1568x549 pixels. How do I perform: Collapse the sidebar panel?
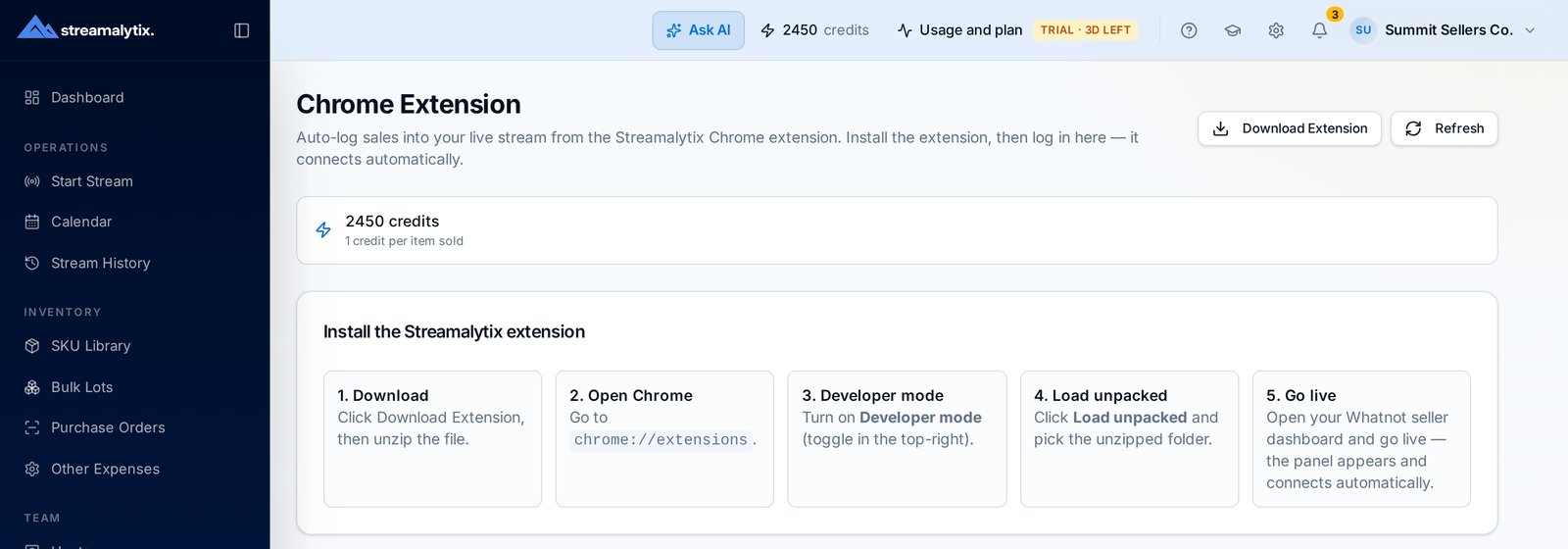[x=242, y=30]
